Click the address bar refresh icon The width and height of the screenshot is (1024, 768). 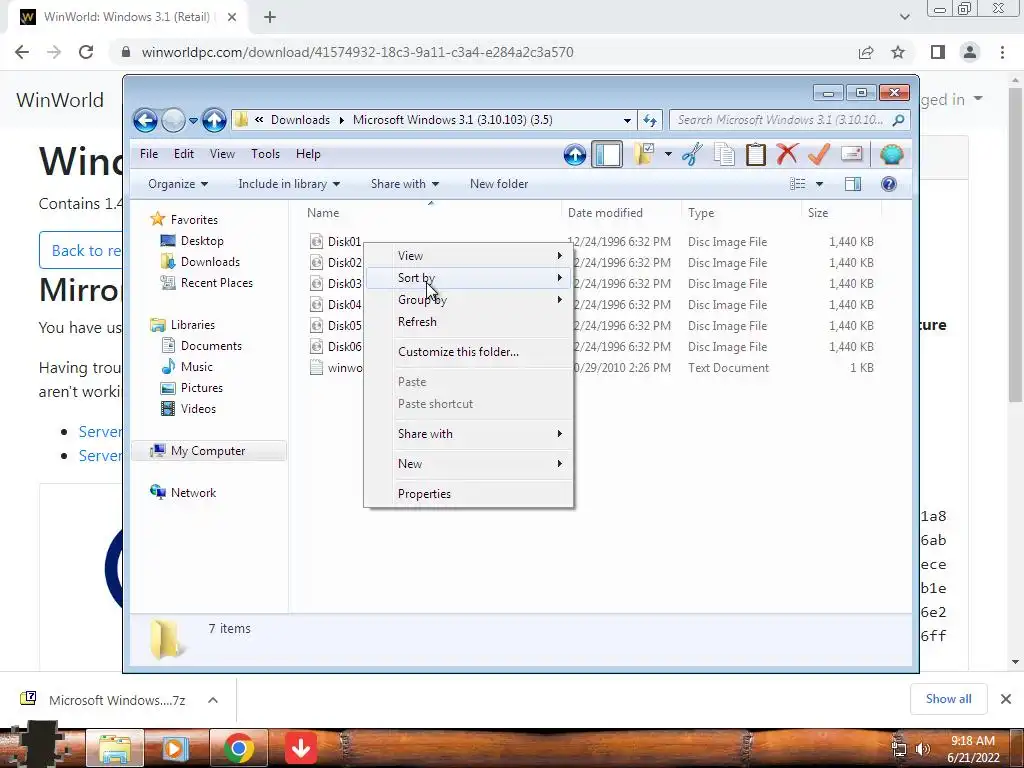pyautogui.click(x=650, y=120)
